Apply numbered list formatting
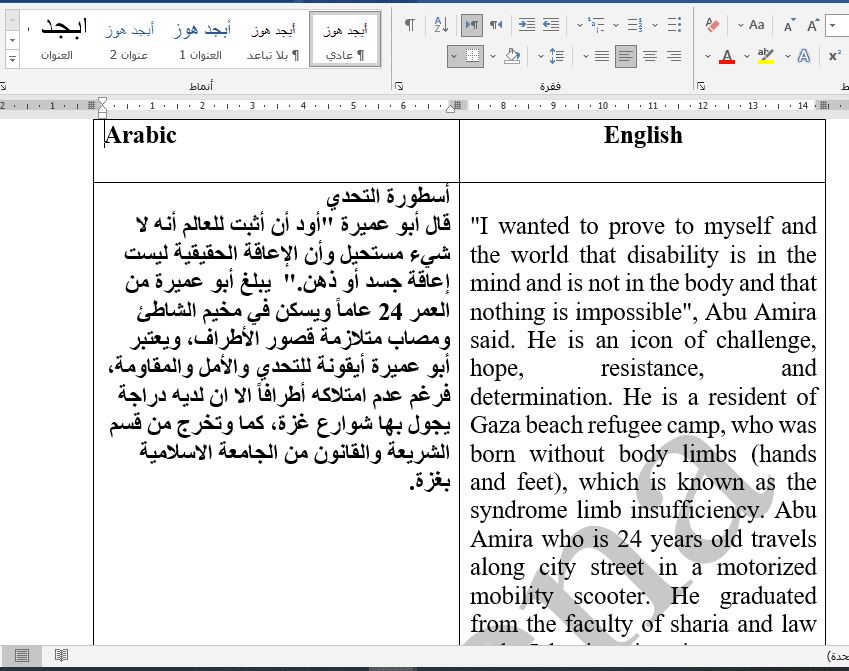The image size is (849, 671). click(635, 25)
